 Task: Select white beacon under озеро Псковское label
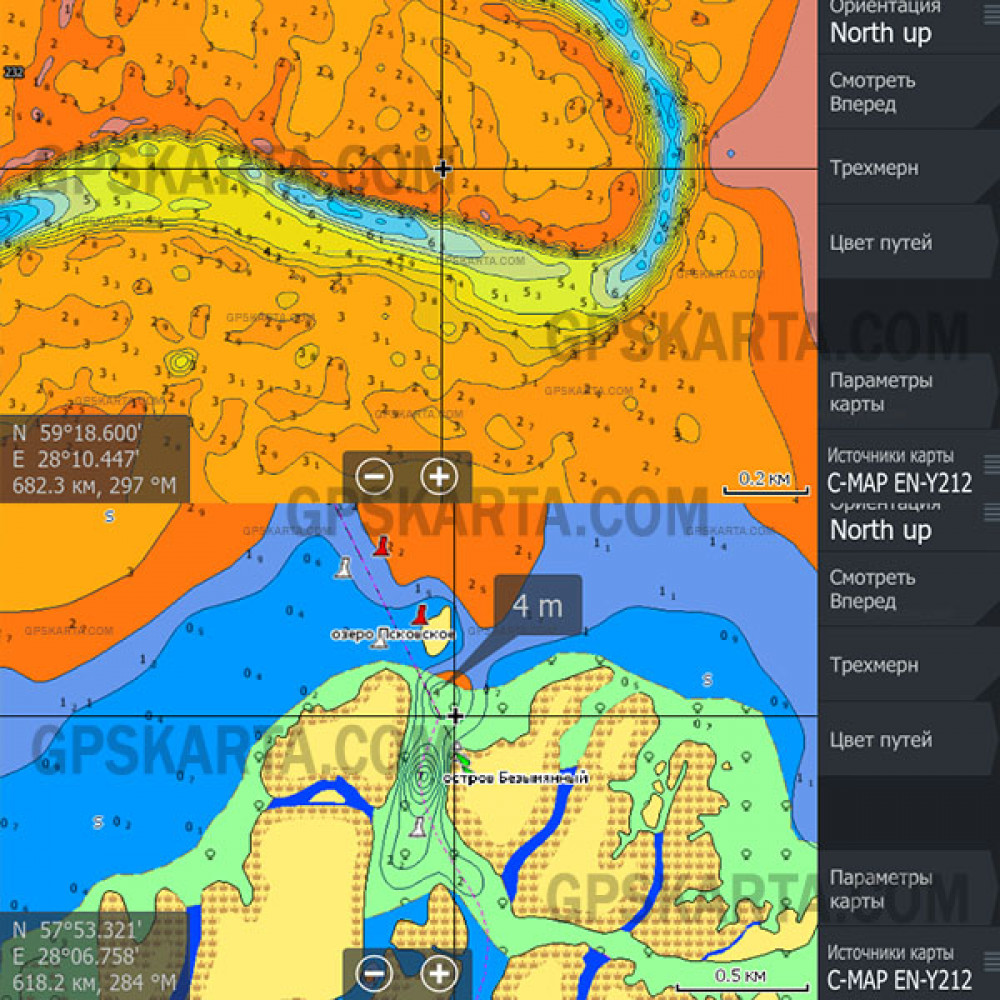(x=380, y=640)
